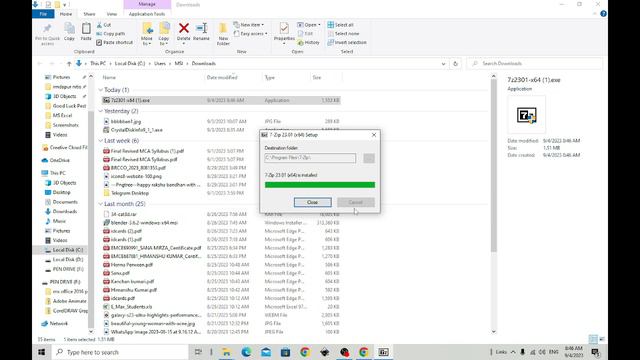The width and height of the screenshot is (640, 360).
Task: Click the Destination folder path field
Action: 310,158
